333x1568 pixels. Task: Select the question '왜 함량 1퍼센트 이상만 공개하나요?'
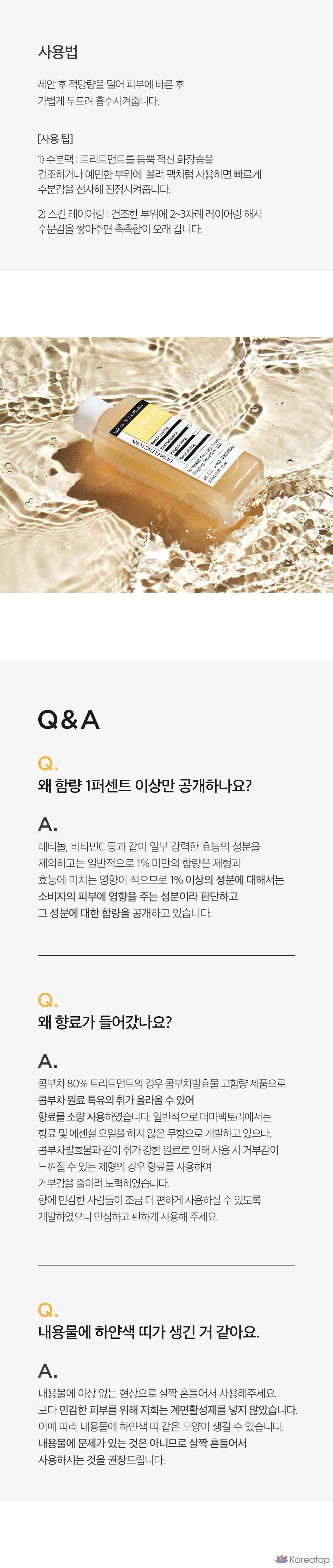coord(144,786)
